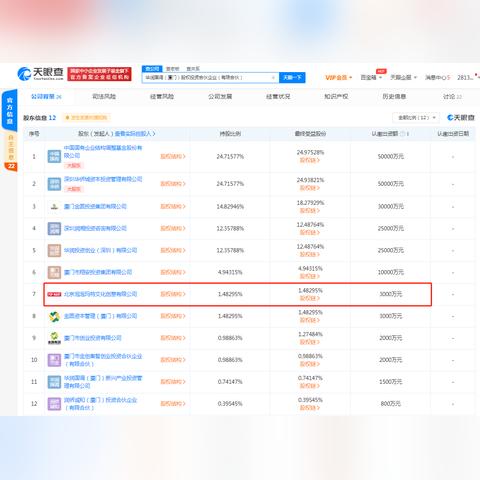The image size is (480, 480).
Task: Open the shareholder logo in row 3
Action: (54, 207)
